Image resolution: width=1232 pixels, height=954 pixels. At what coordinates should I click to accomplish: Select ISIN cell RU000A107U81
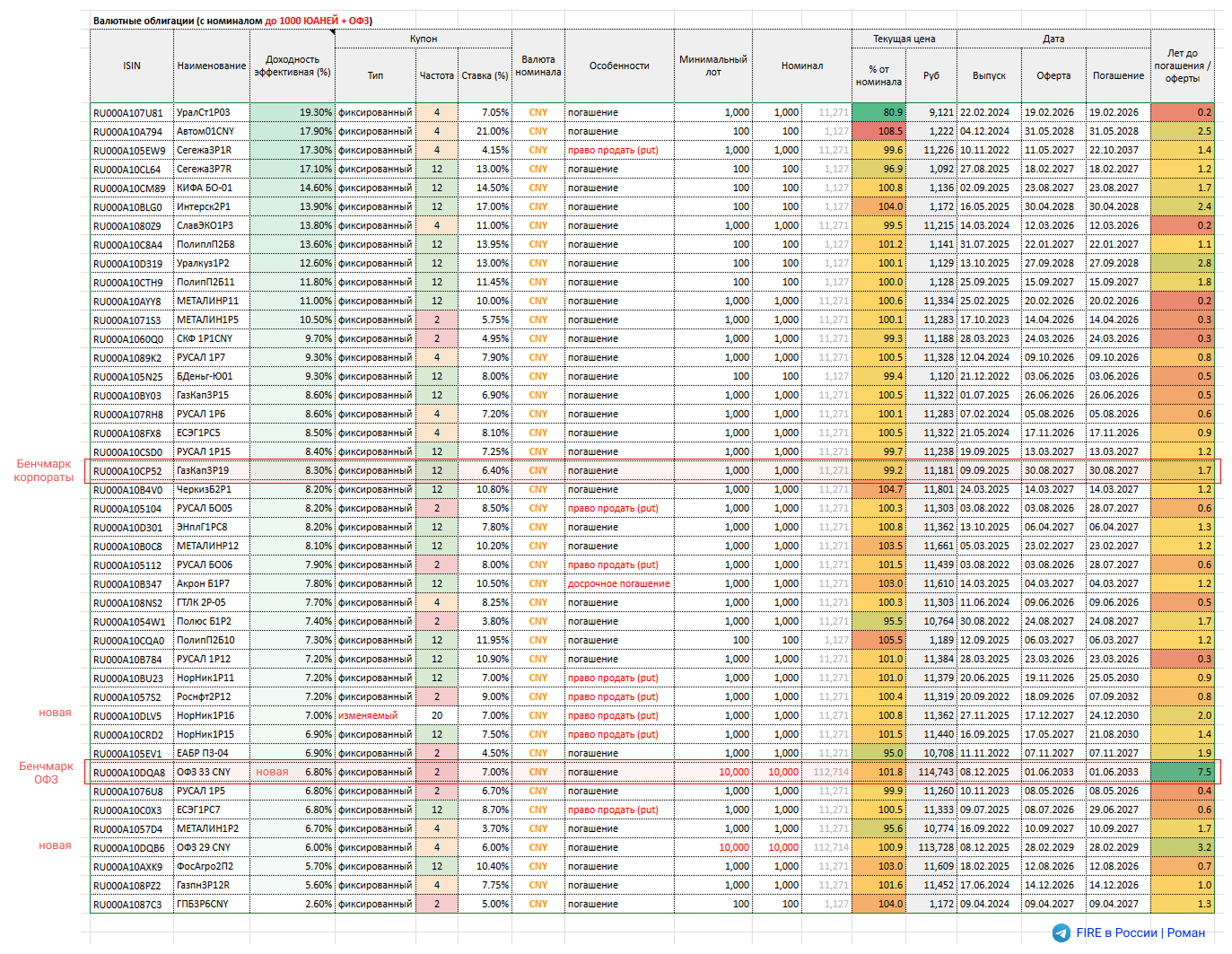pyautogui.click(x=128, y=113)
